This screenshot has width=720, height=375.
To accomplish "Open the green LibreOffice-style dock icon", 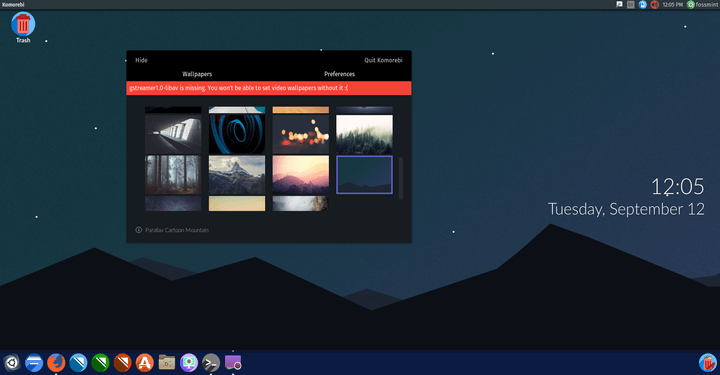I will tap(100, 363).
